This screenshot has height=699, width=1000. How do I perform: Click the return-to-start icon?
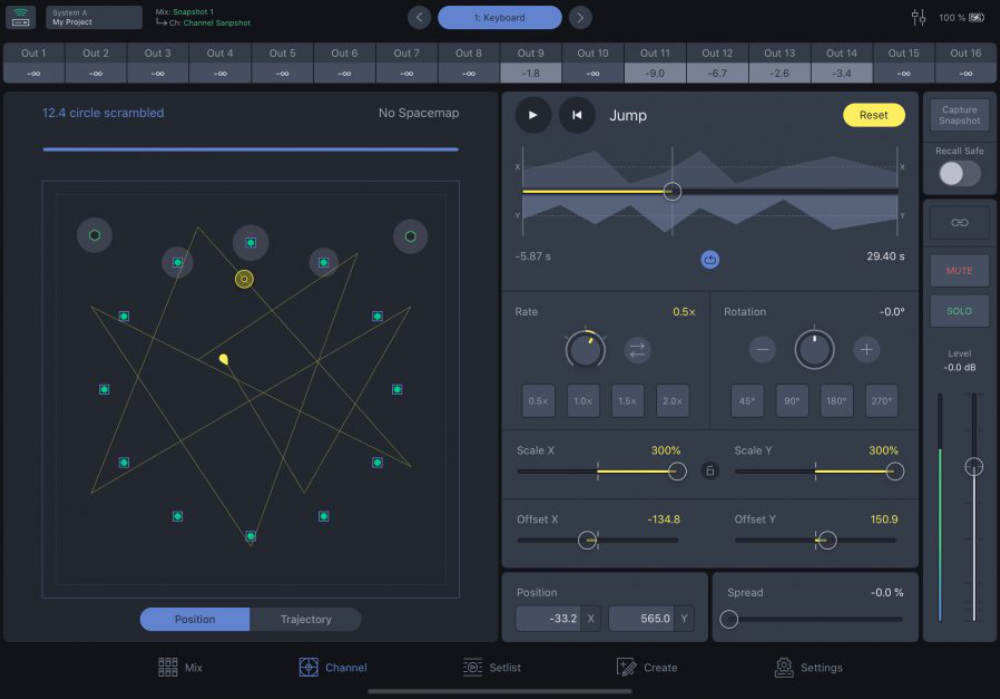577,115
